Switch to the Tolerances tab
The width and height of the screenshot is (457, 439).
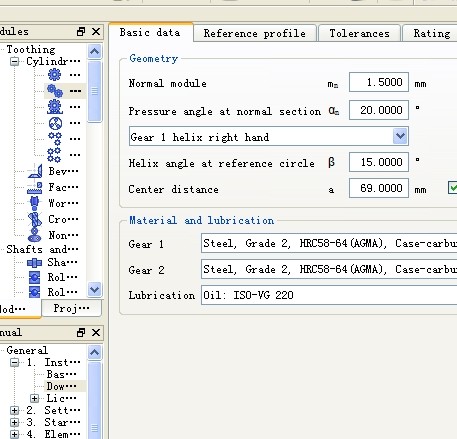(359, 33)
